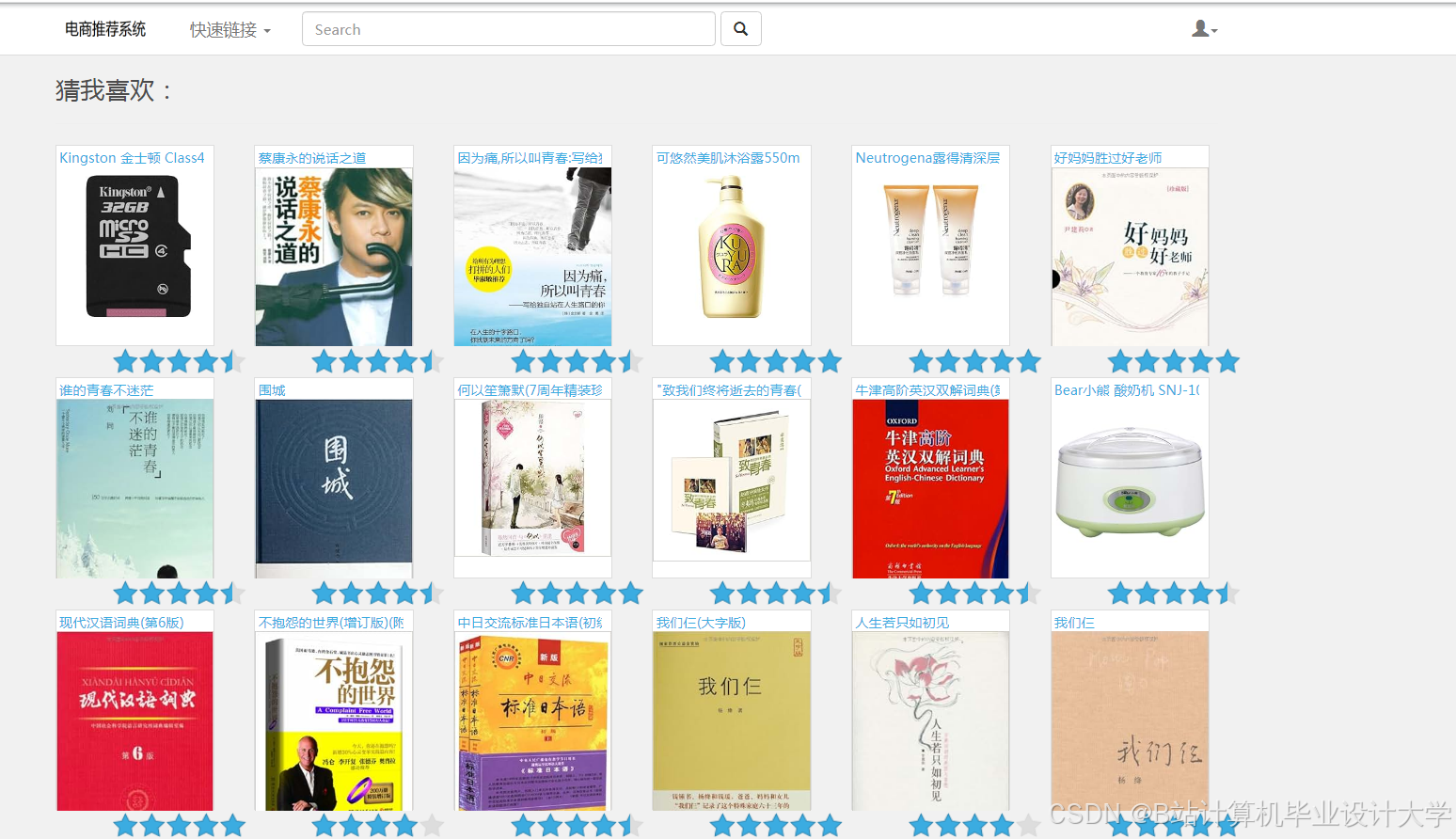This screenshot has height=839, width=1456.
Task: Click the yellow 不抱怨的世界 cover
Action: [x=334, y=720]
